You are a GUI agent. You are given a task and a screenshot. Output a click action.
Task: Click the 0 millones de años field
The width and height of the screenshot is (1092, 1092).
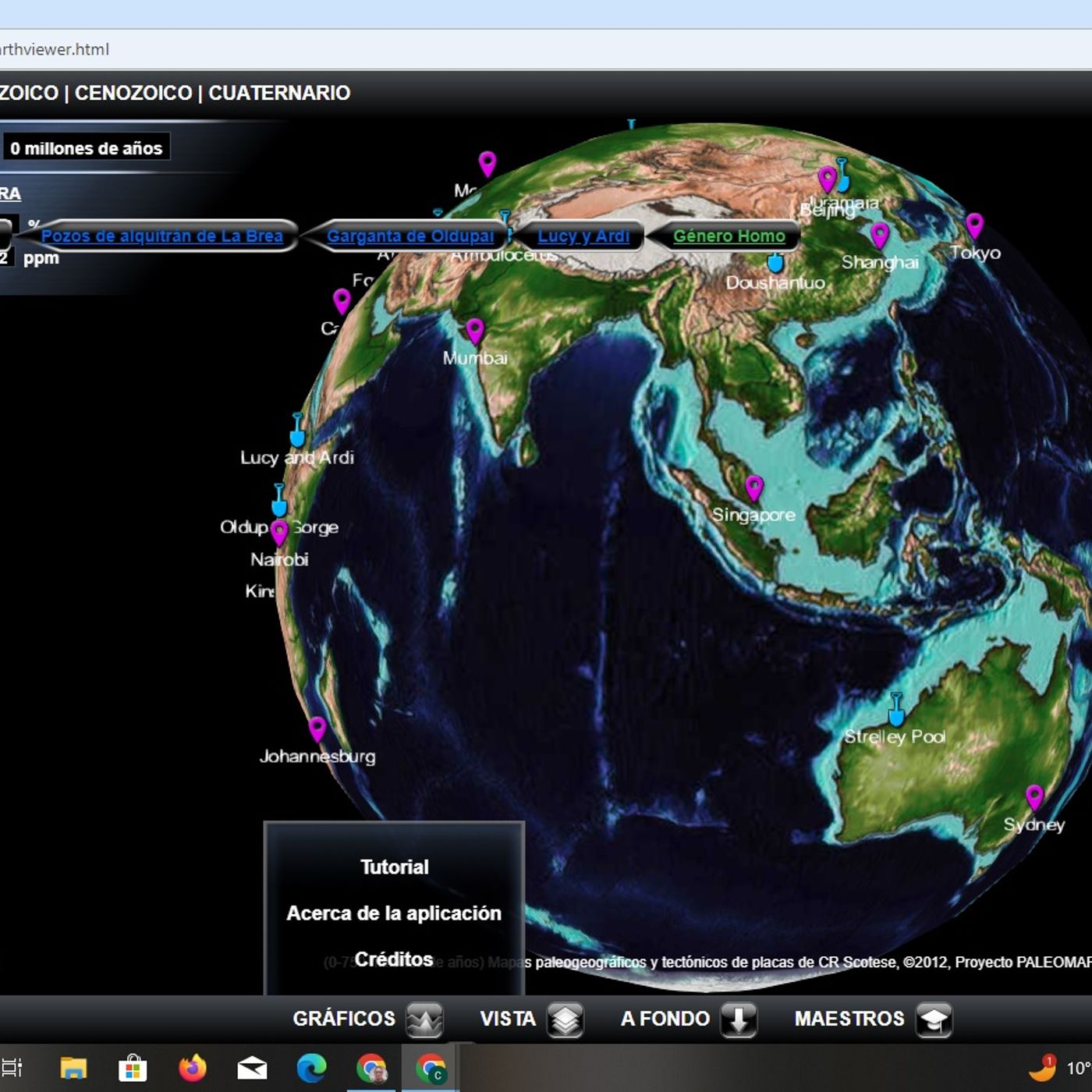click(86, 148)
